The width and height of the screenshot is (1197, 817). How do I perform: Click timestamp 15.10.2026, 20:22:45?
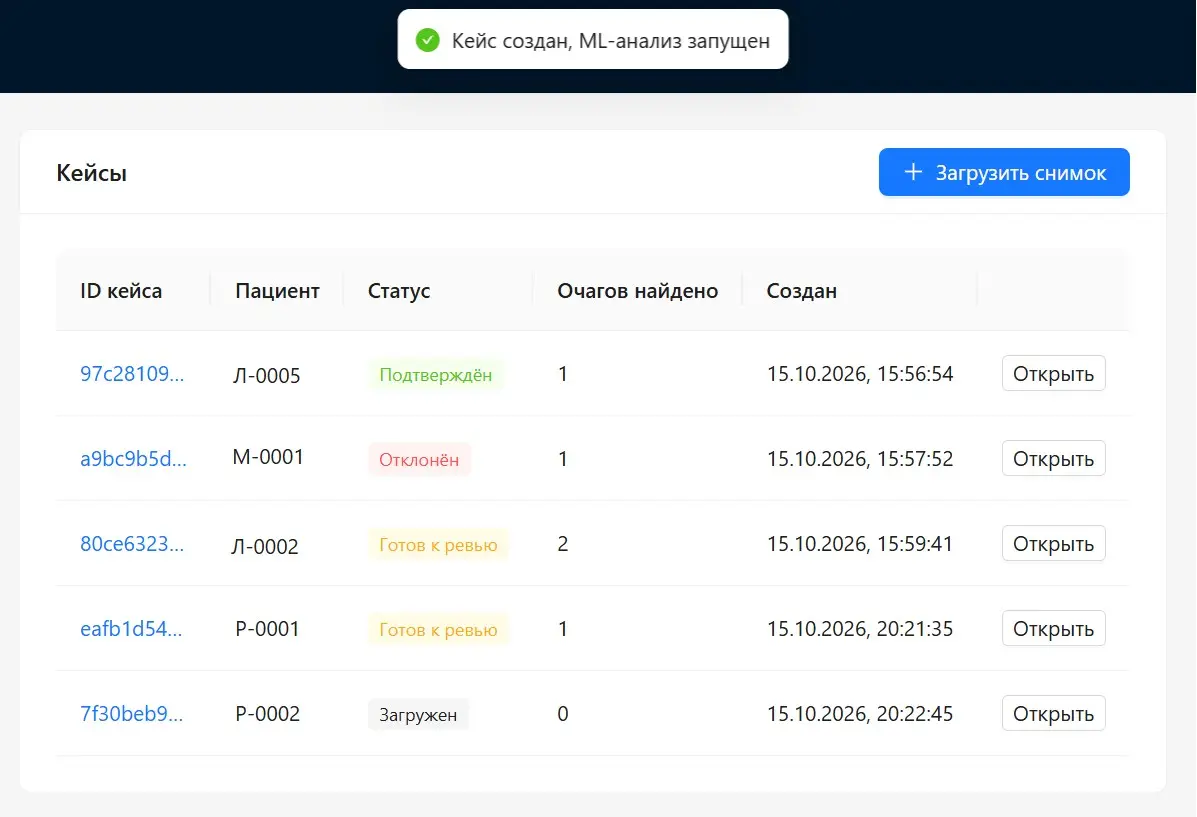860,713
